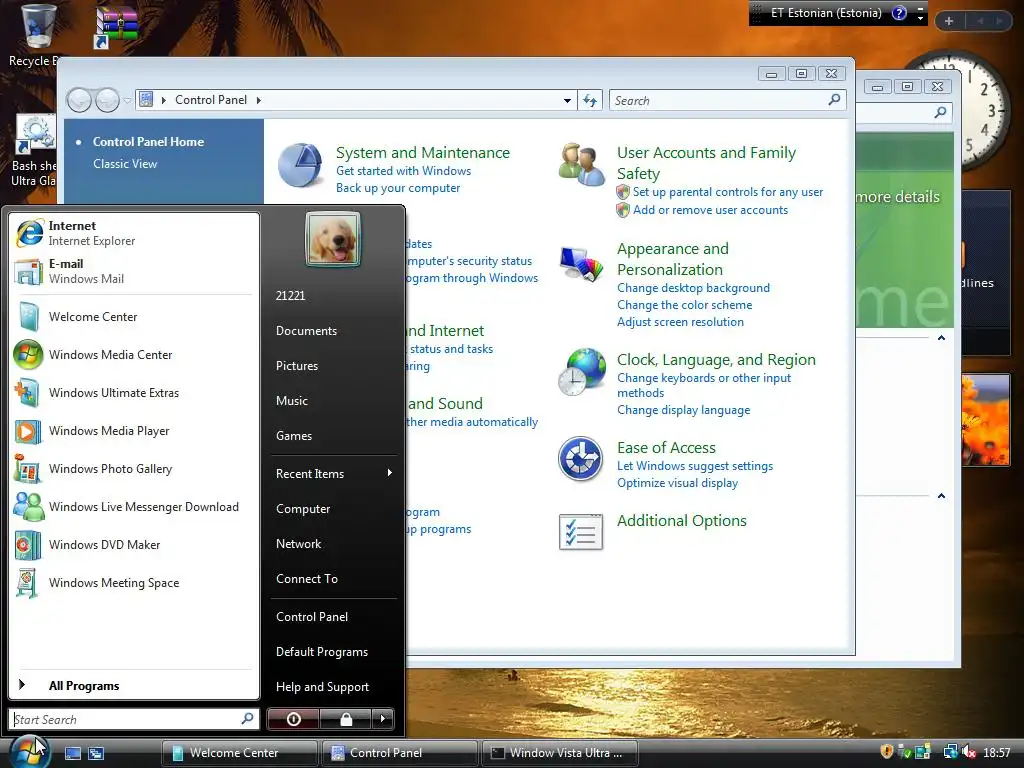Screen dimensions: 1024x768
Task: Launch Windows Media Player
Action: (x=134, y=430)
